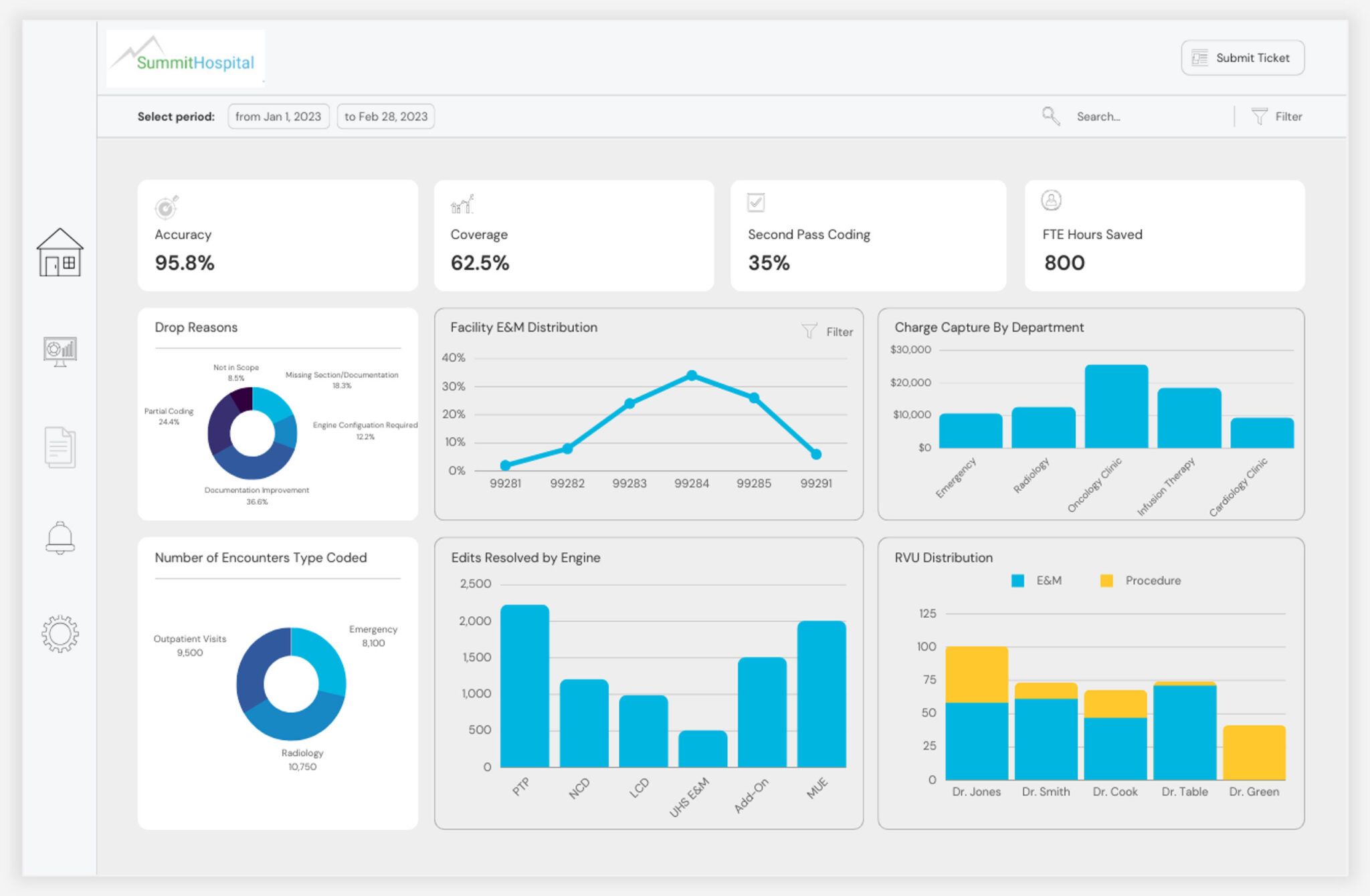1370x896 pixels.
Task: Click the Submit Ticket button
Action: 1242,58
